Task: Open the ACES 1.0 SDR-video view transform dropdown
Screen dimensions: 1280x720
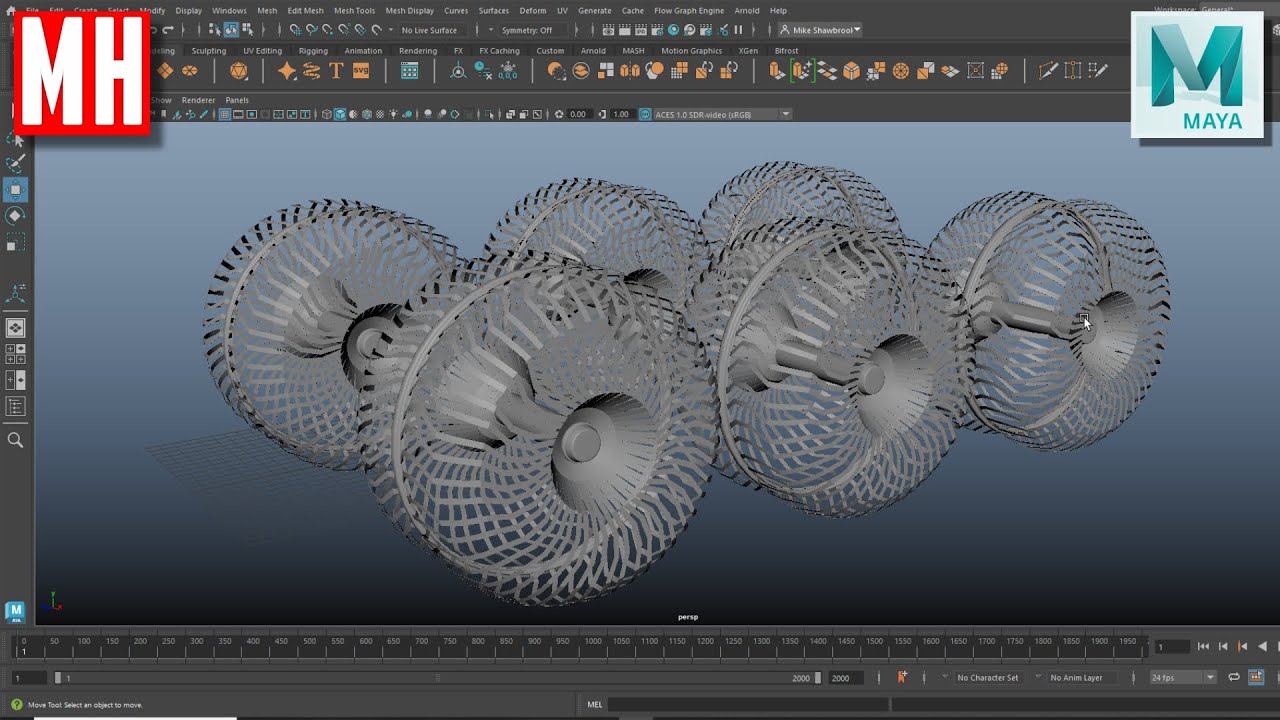Action: click(722, 114)
